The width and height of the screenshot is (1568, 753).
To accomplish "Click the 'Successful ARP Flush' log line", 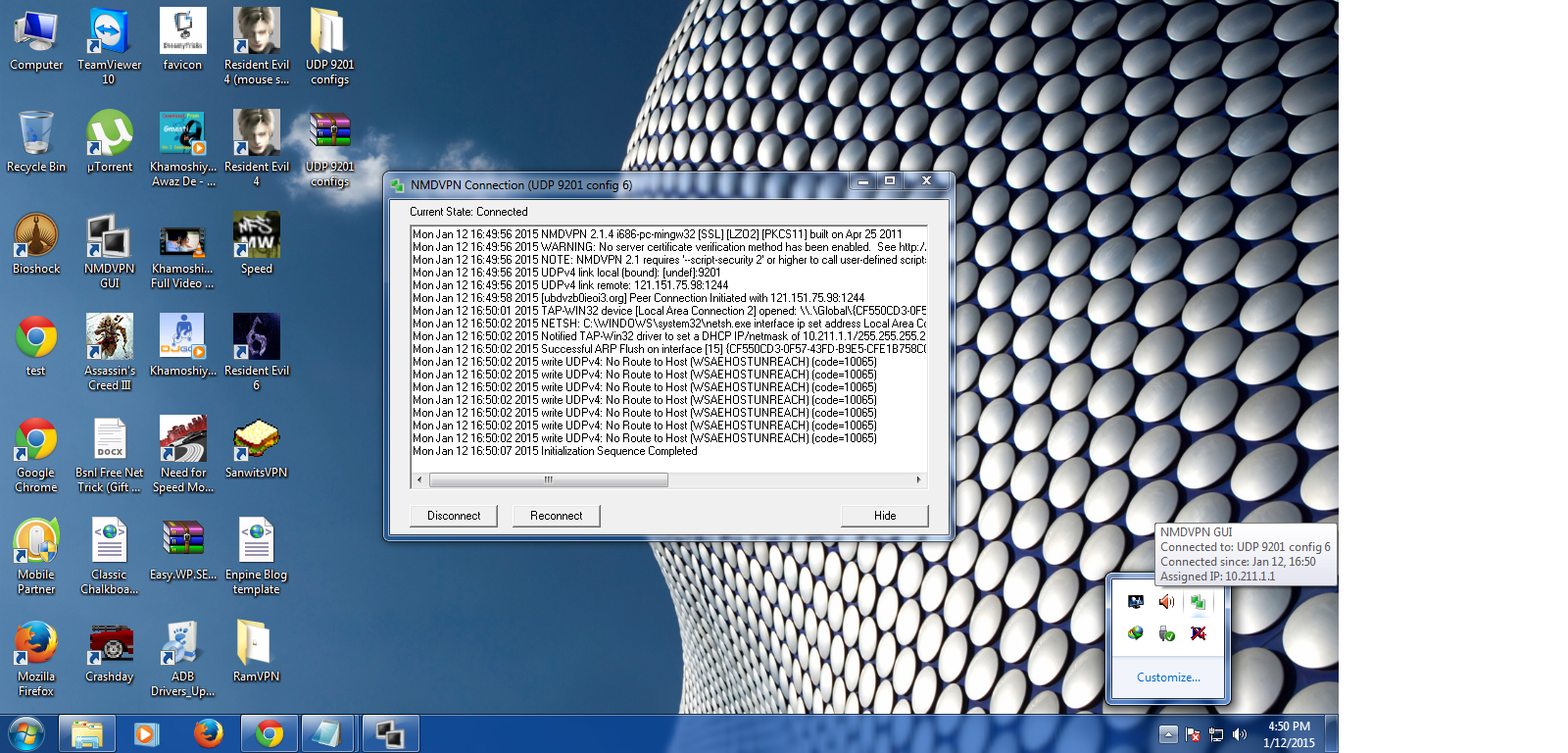I will (669, 349).
